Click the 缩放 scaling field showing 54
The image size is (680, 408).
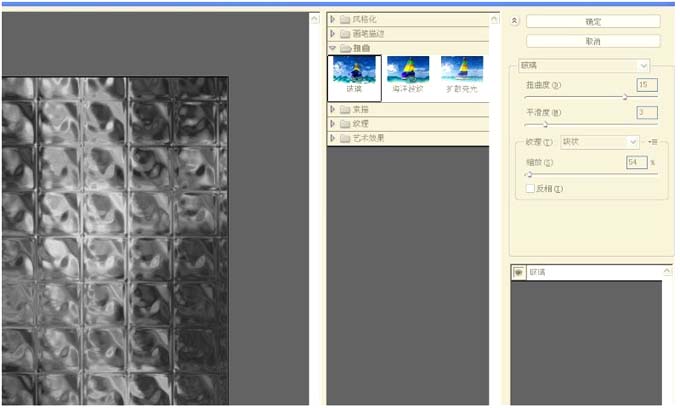click(x=637, y=162)
